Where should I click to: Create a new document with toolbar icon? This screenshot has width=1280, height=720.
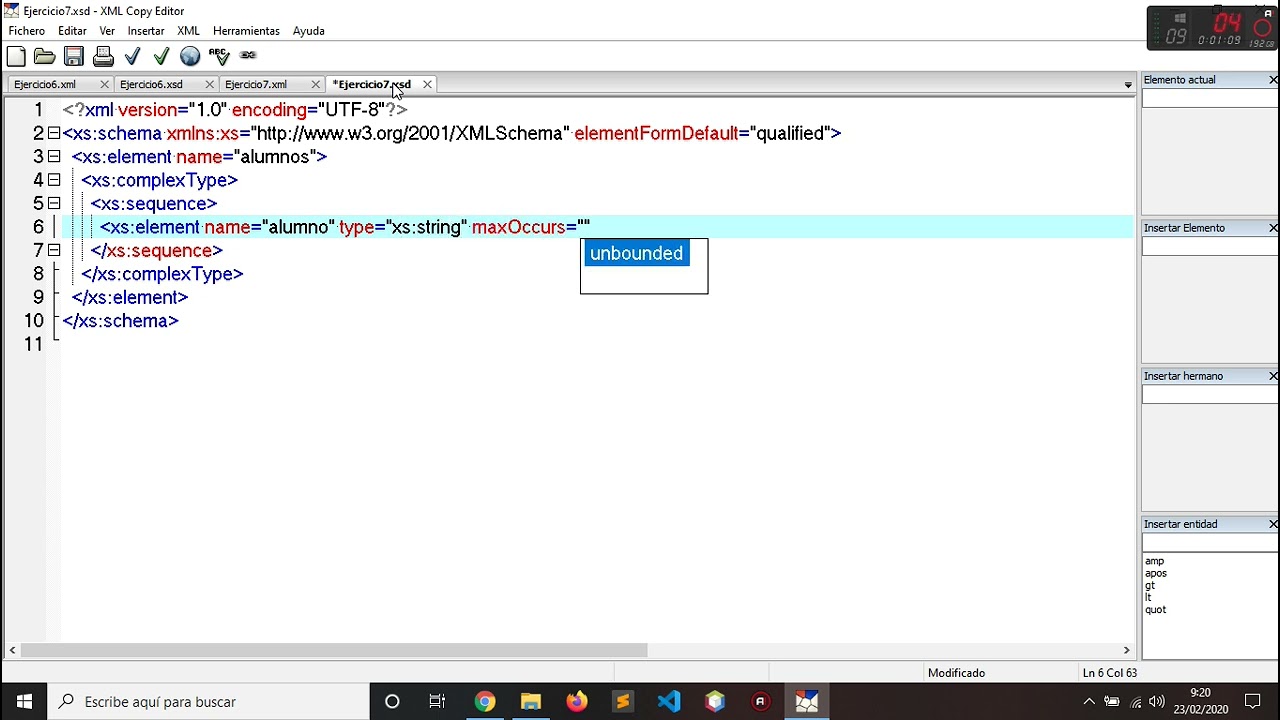pyautogui.click(x=16, y=56)
